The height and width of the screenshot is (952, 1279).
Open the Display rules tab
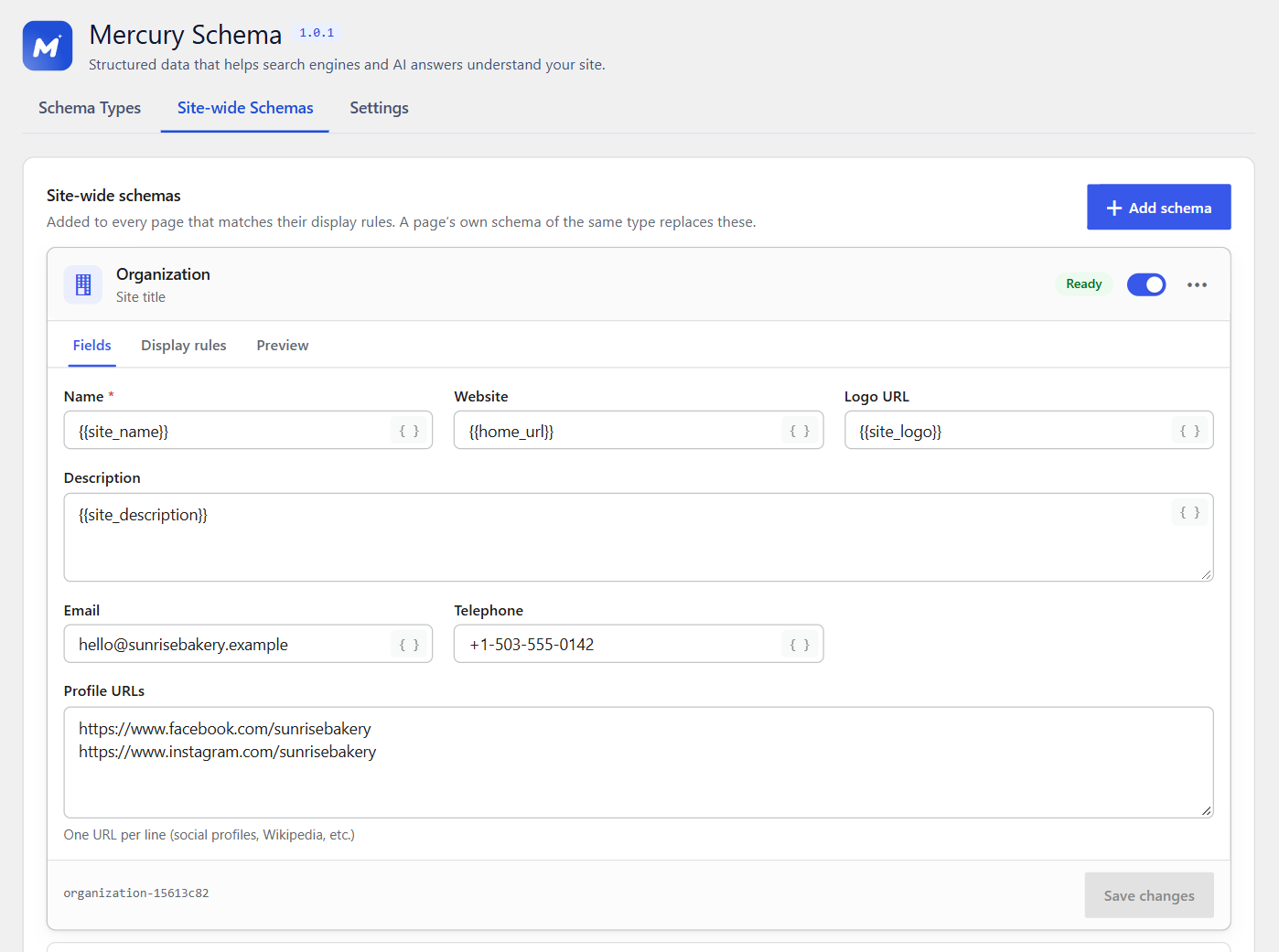pos(184,345)
